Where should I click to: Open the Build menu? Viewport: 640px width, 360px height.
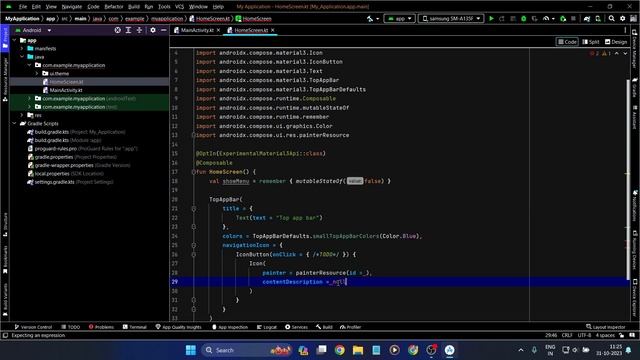tap(134, 7)
